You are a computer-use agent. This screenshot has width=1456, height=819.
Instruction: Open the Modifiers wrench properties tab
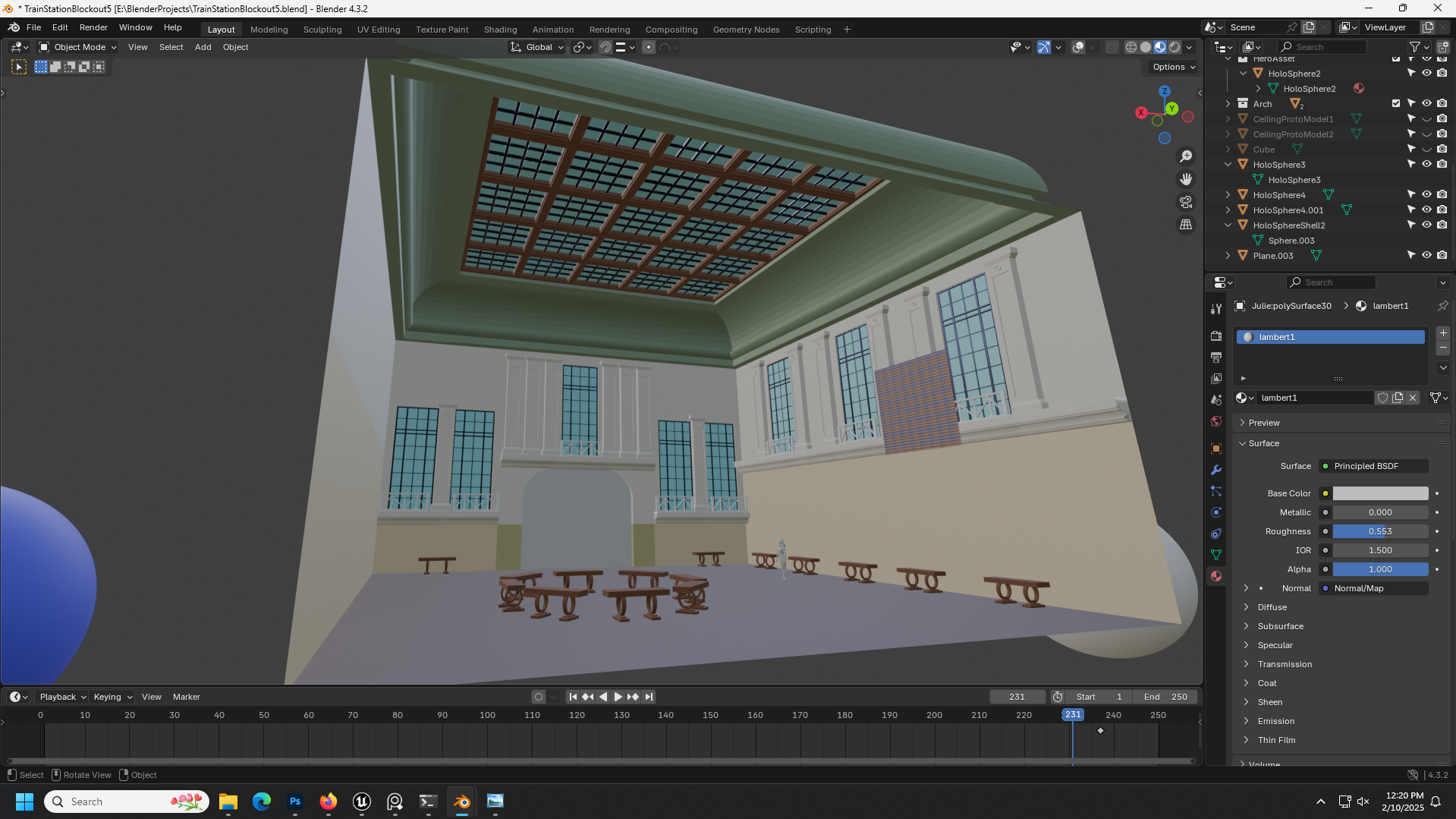[1216, 470]
